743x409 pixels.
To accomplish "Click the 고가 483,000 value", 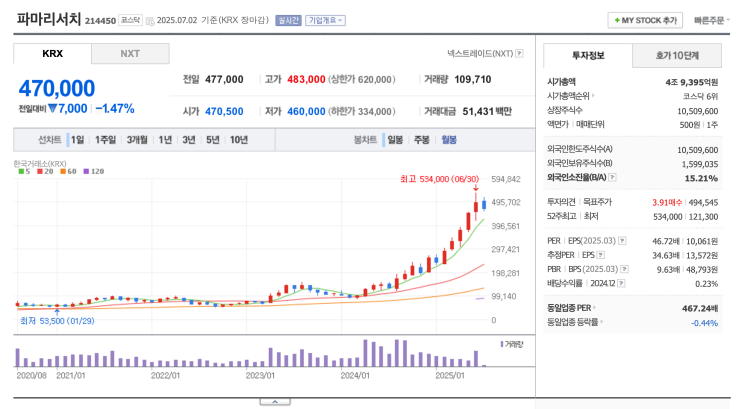I will [306, 80].
